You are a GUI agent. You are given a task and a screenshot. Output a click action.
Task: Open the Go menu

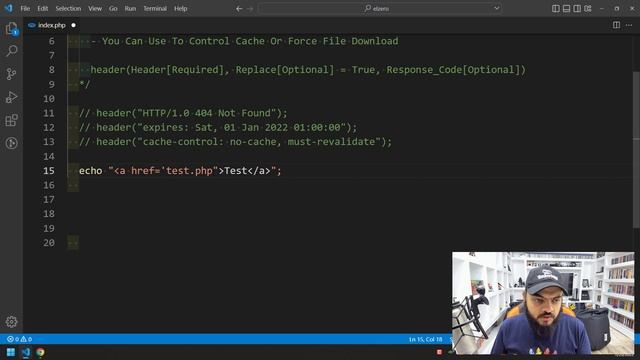point(113,9)
